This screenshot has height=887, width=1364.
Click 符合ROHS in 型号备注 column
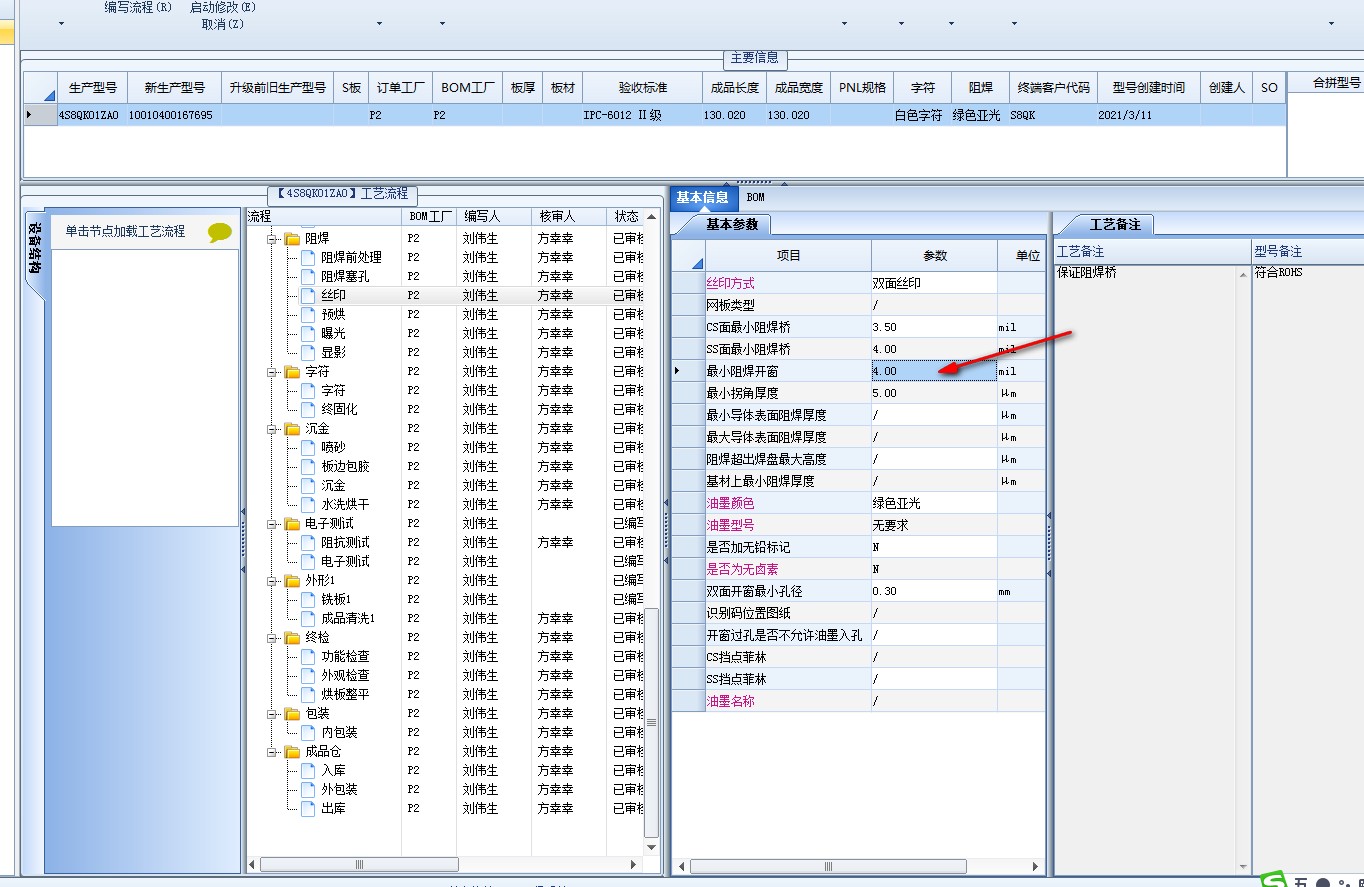click(1279, 272)
